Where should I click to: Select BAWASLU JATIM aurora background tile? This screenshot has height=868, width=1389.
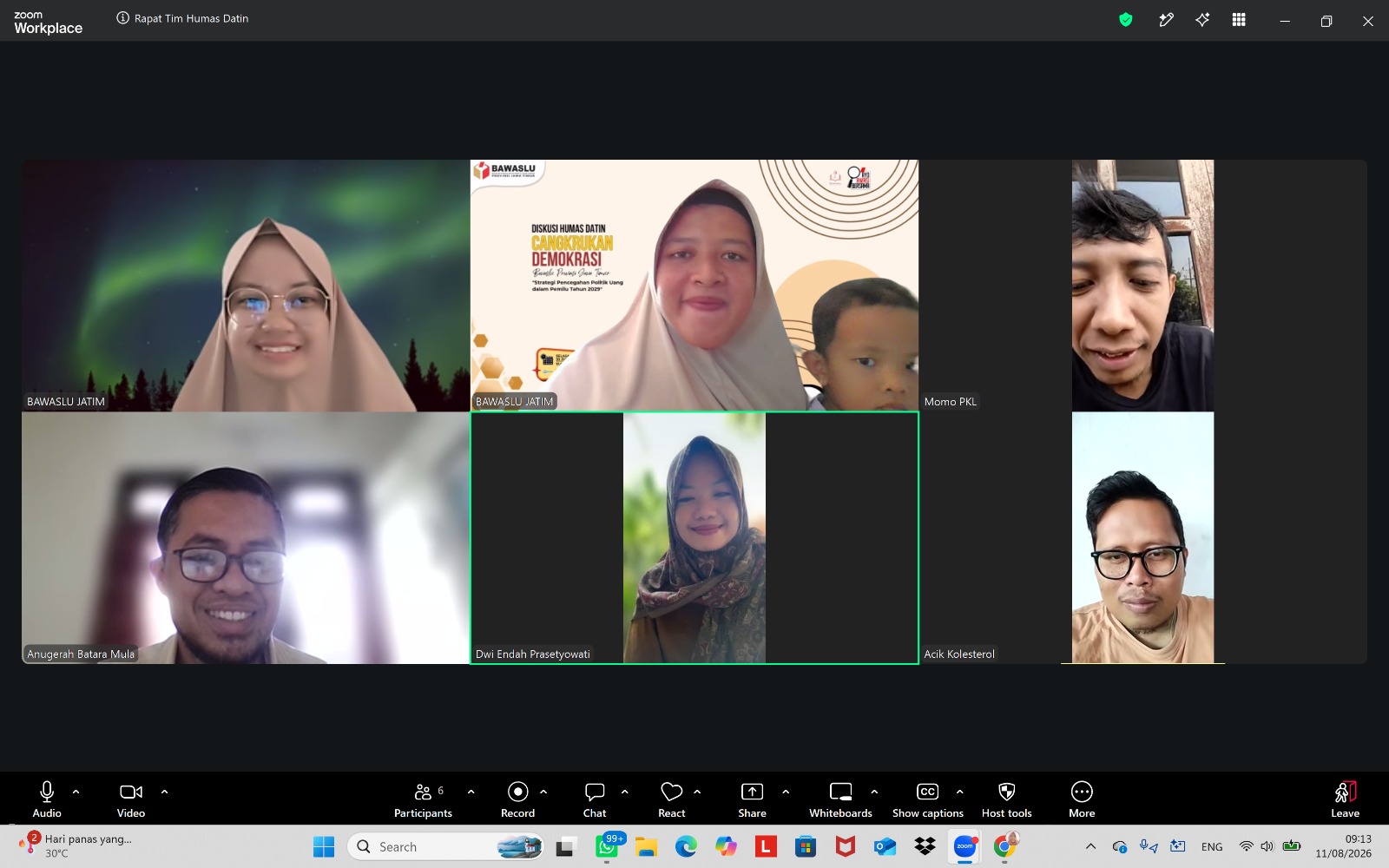tap(246, 286)
